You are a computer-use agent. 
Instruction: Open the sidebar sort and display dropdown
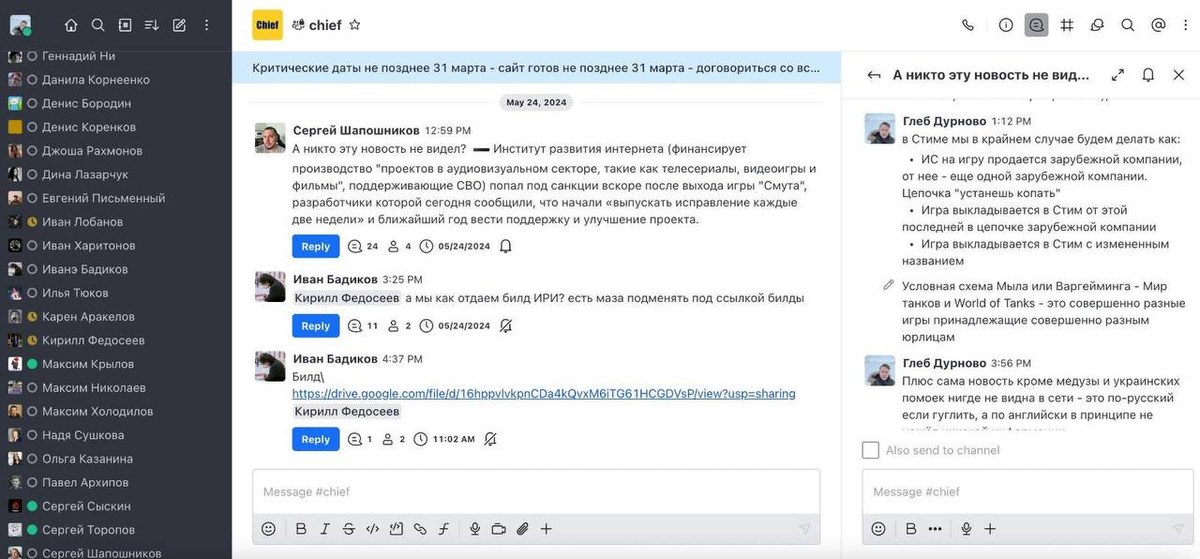pos(152,25)
